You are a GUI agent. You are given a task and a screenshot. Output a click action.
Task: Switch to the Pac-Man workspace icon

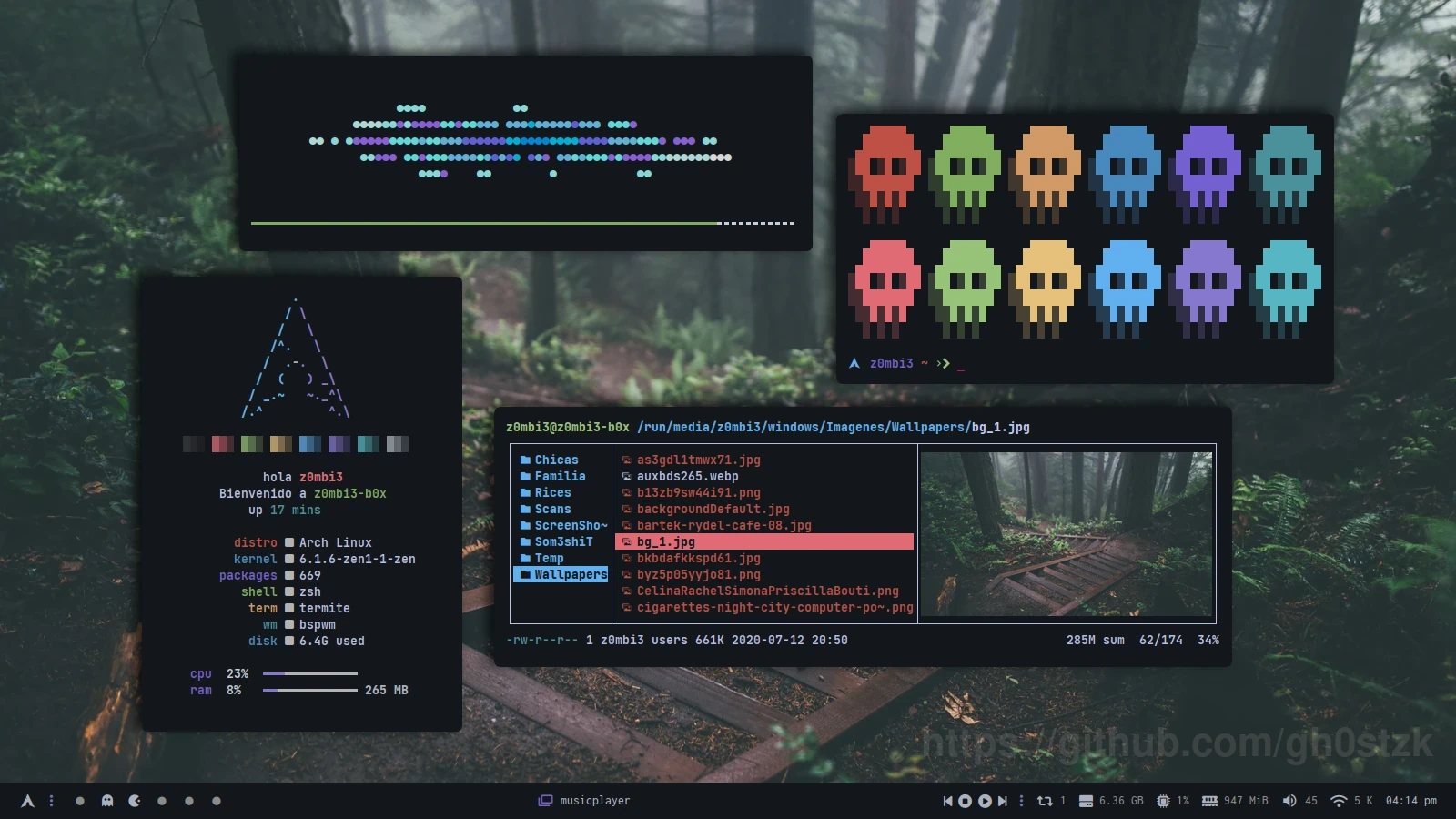coord(135,801)
